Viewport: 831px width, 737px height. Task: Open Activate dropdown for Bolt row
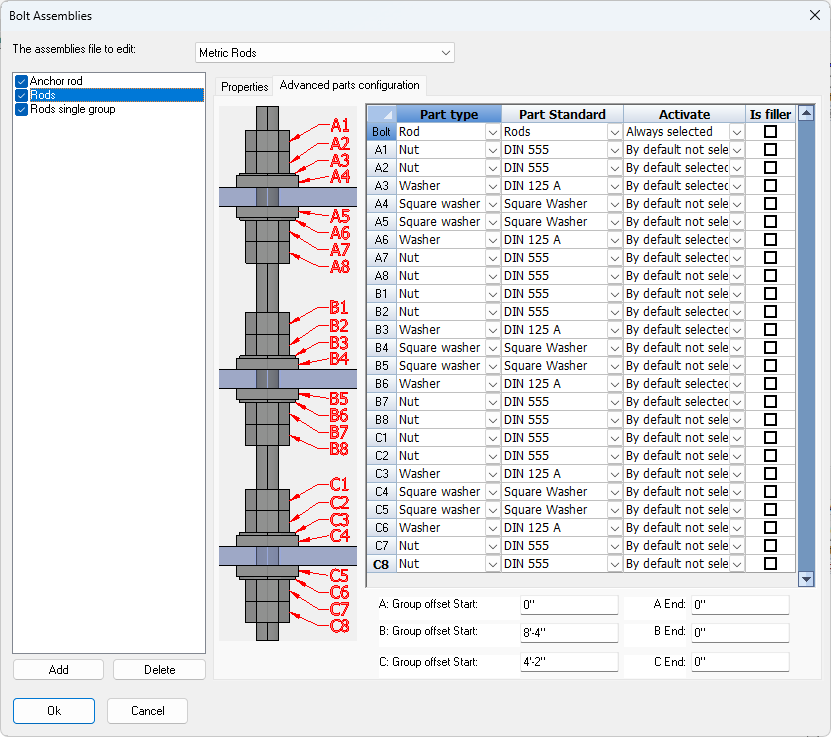point(737,132)
